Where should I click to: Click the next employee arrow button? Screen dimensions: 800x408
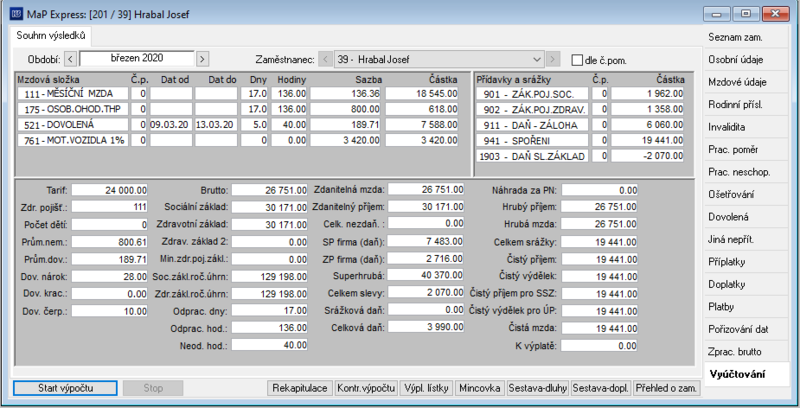pos(553,59)
